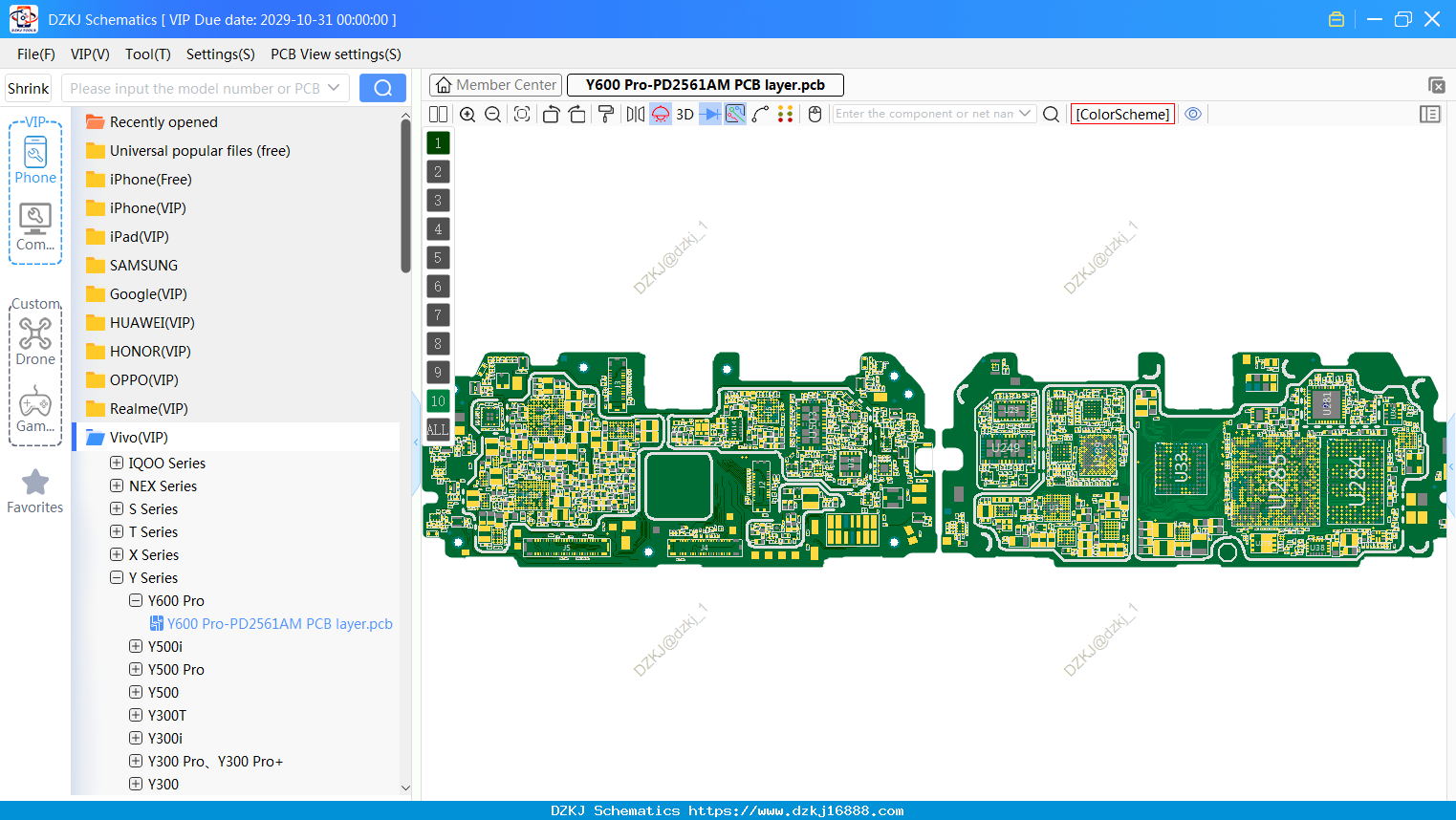Expand the Y500i node
Viewport: 1456px width, 820px height.
point(136,646)
